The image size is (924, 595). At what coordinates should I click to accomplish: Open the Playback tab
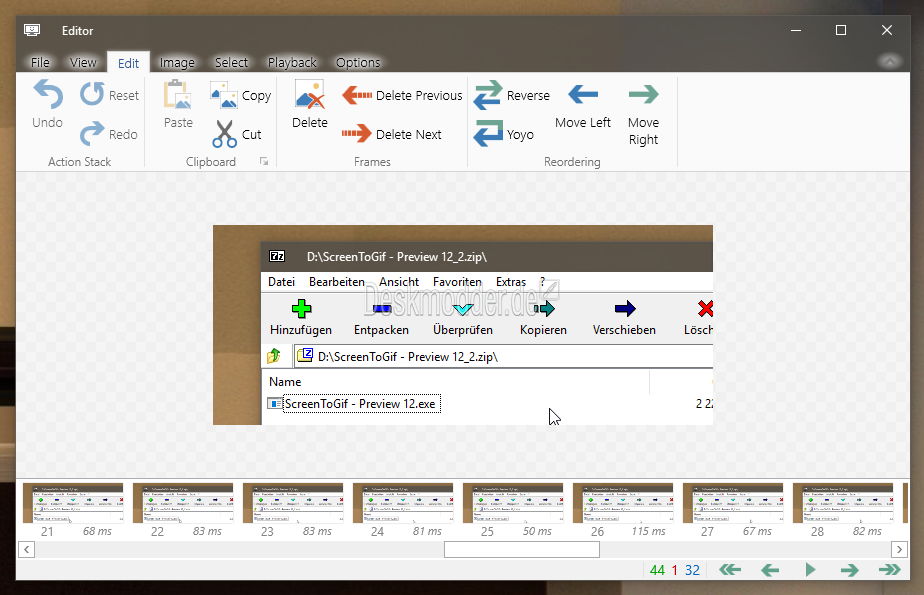pos(292,62)
